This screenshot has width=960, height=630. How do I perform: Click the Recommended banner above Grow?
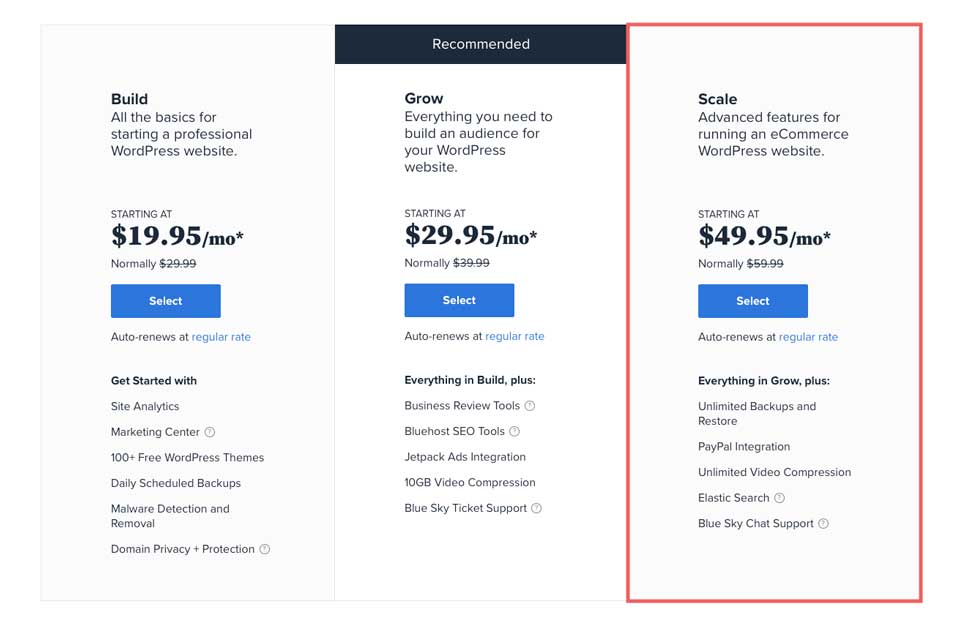[481, 44]
